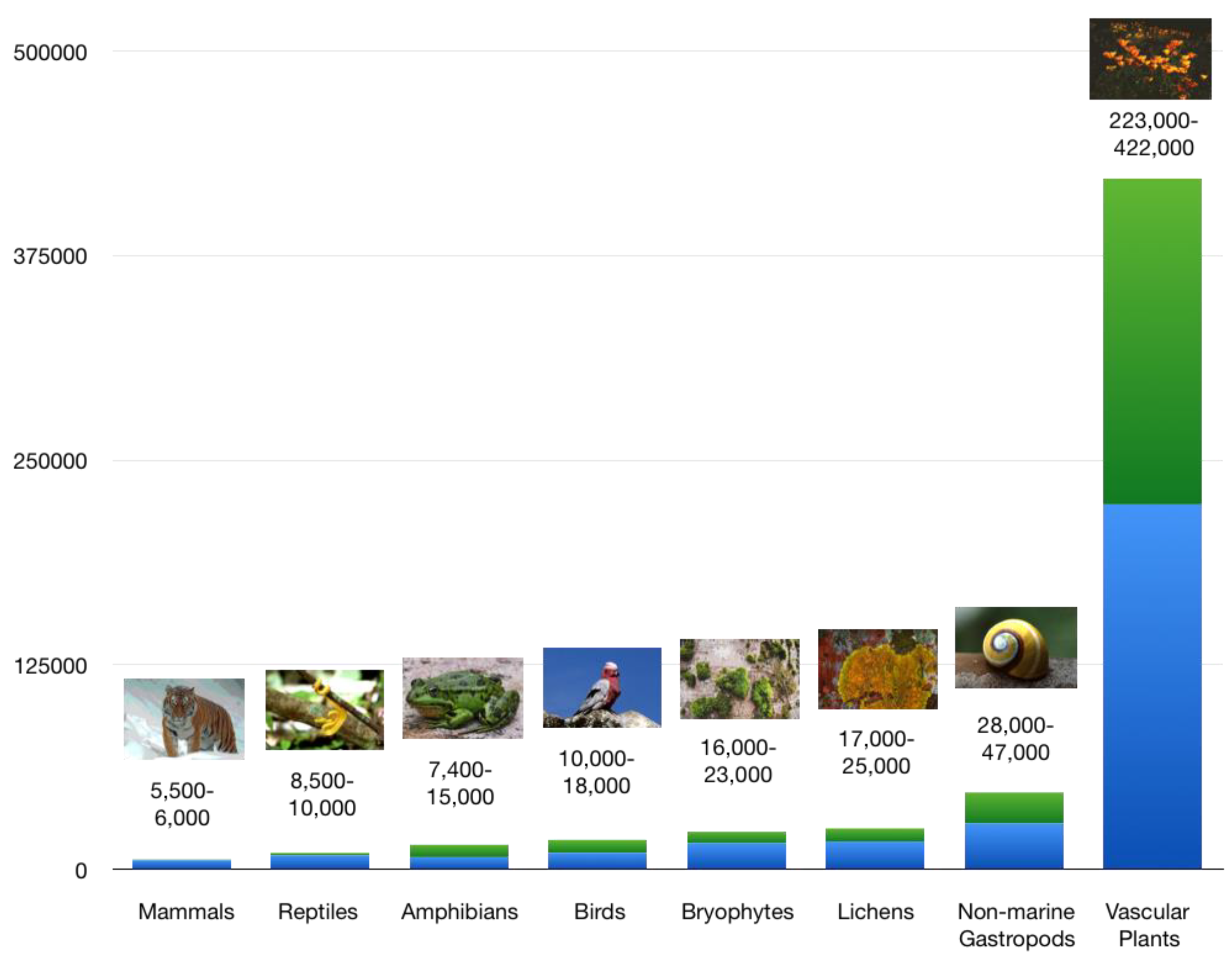The width and height of the screenshot is (1232, 959).
Task: Select the dark orange plants photo at top
Action: point(1150,59)
